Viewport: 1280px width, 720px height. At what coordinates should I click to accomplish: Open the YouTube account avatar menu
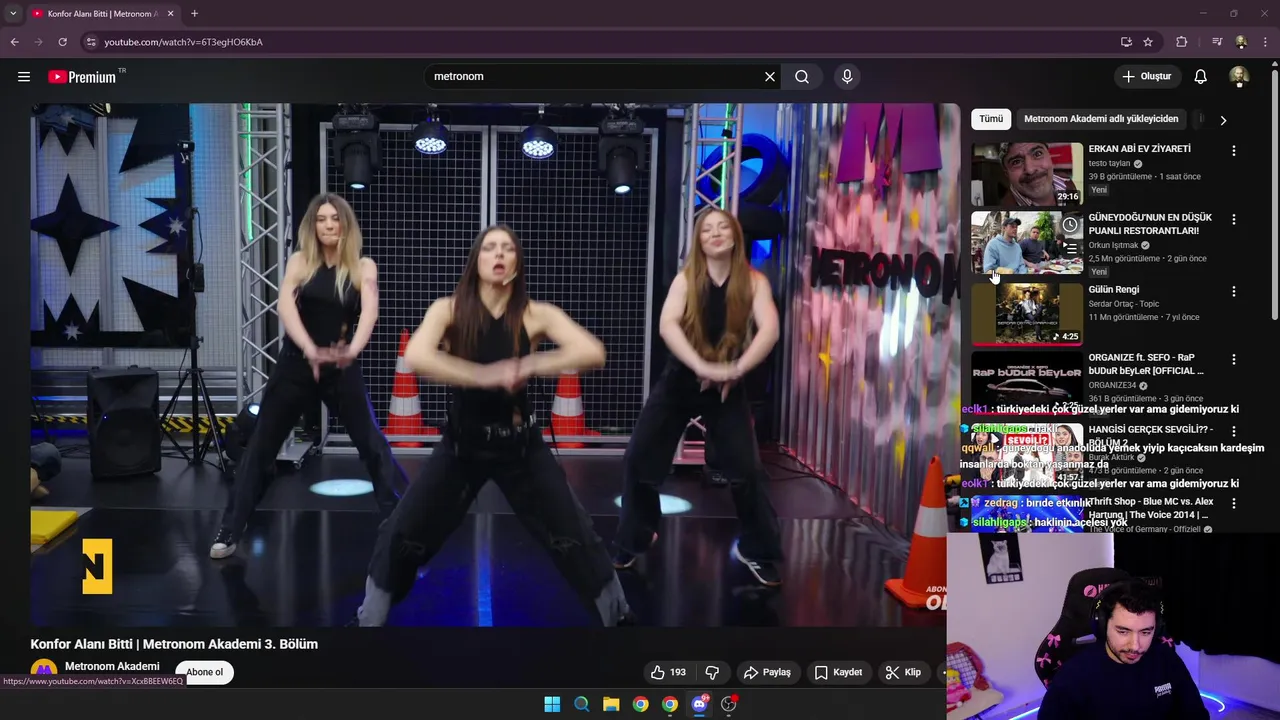click(1239, 76)
